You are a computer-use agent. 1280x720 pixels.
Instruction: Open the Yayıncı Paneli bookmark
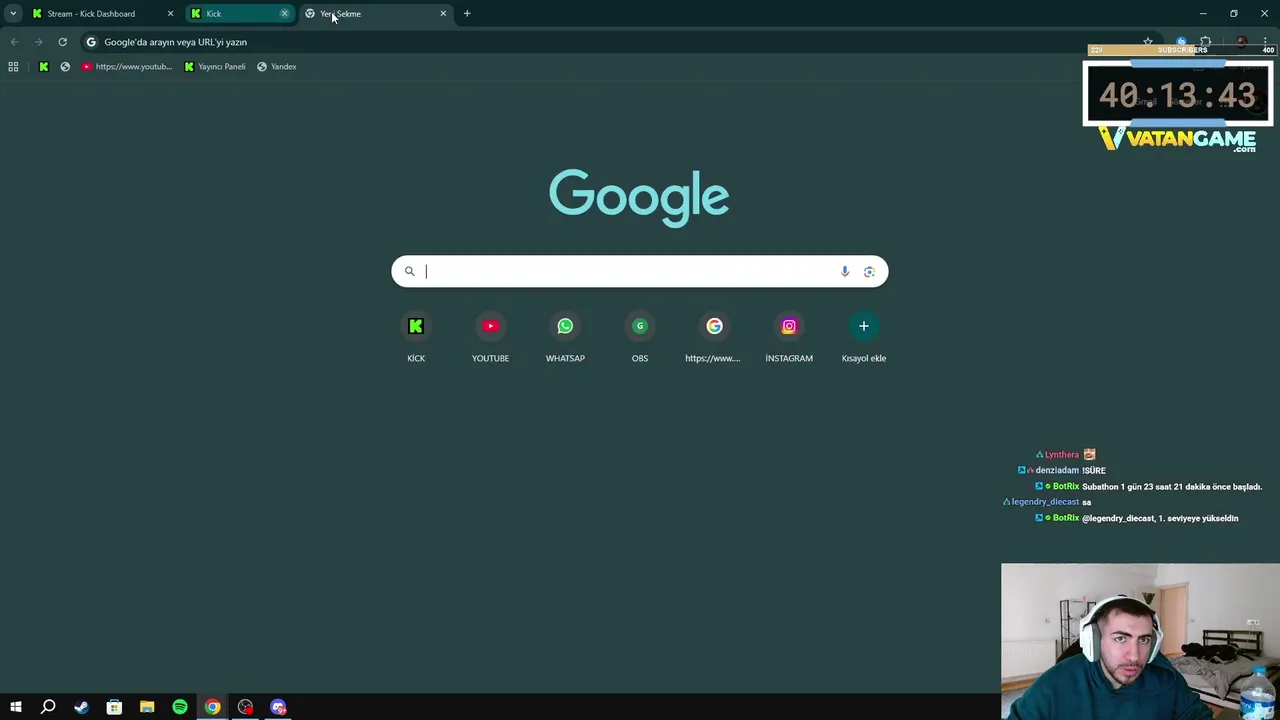click(x=215, y=66)
